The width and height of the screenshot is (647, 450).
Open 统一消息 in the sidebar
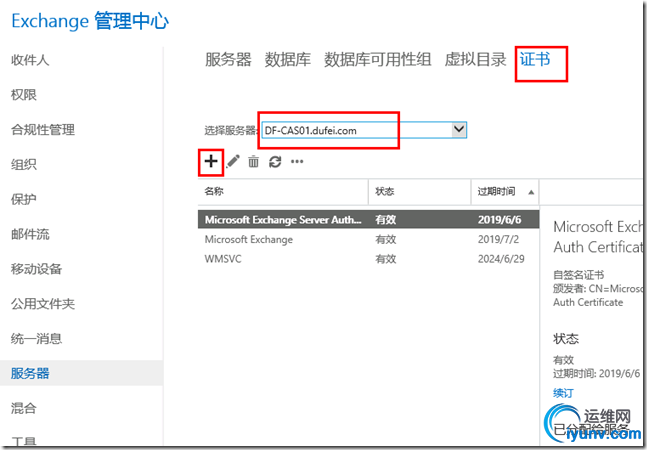[36, 339]
